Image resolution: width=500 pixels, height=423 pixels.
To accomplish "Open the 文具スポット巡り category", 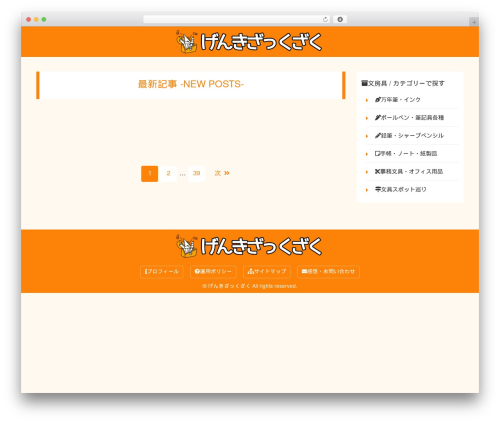I will [401, 189].
